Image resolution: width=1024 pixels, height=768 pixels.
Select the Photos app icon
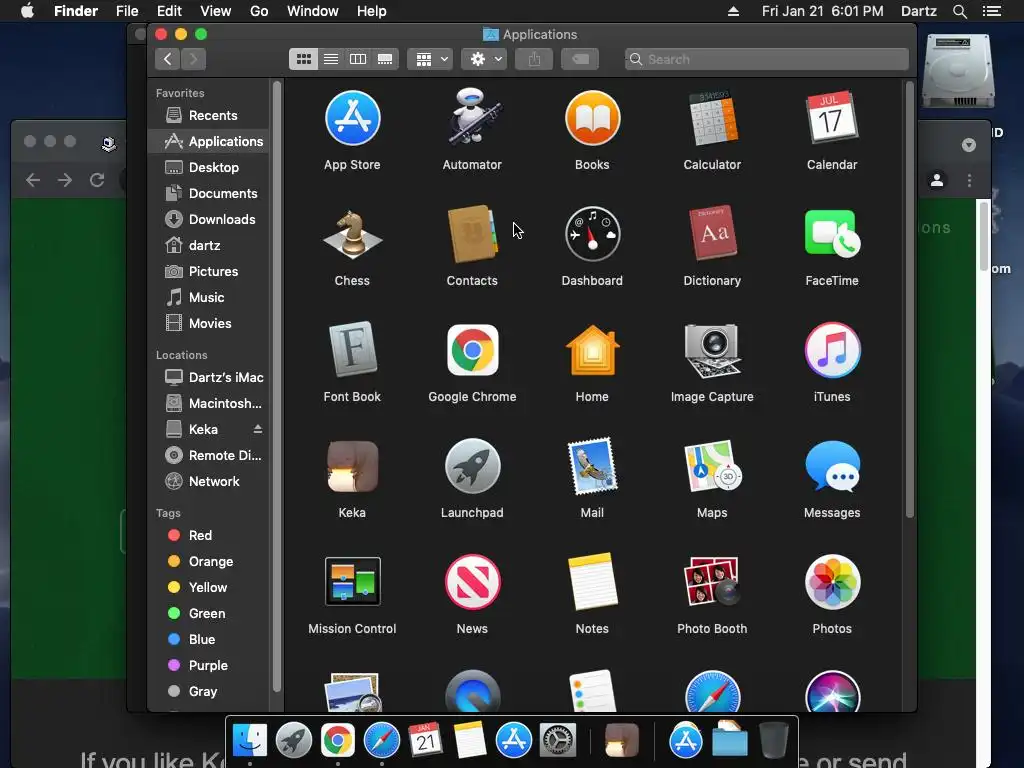coord(832,582)
